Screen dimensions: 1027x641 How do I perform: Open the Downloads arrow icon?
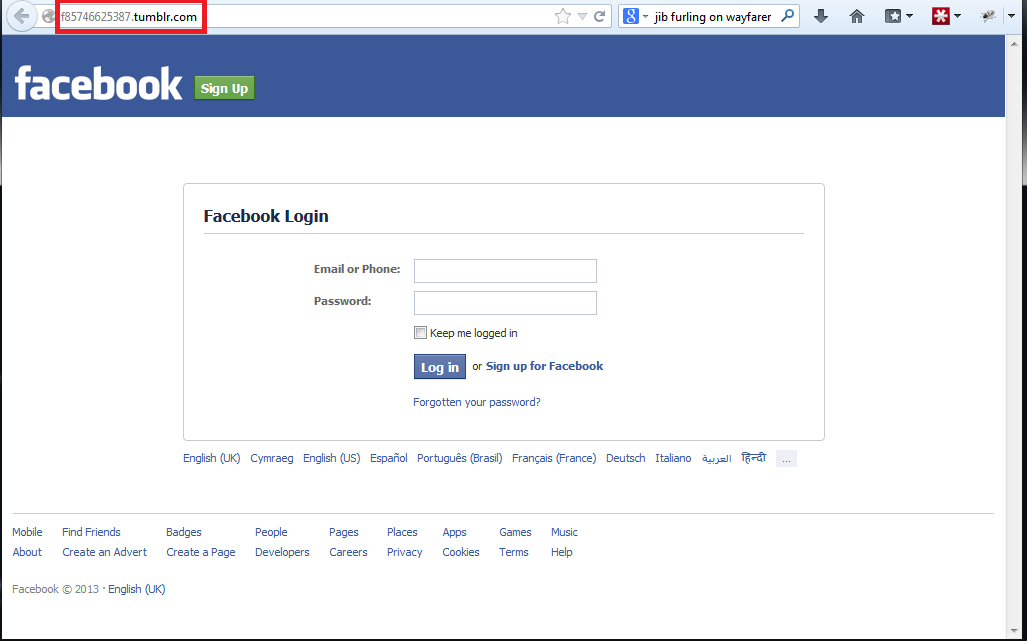(821, 16)
